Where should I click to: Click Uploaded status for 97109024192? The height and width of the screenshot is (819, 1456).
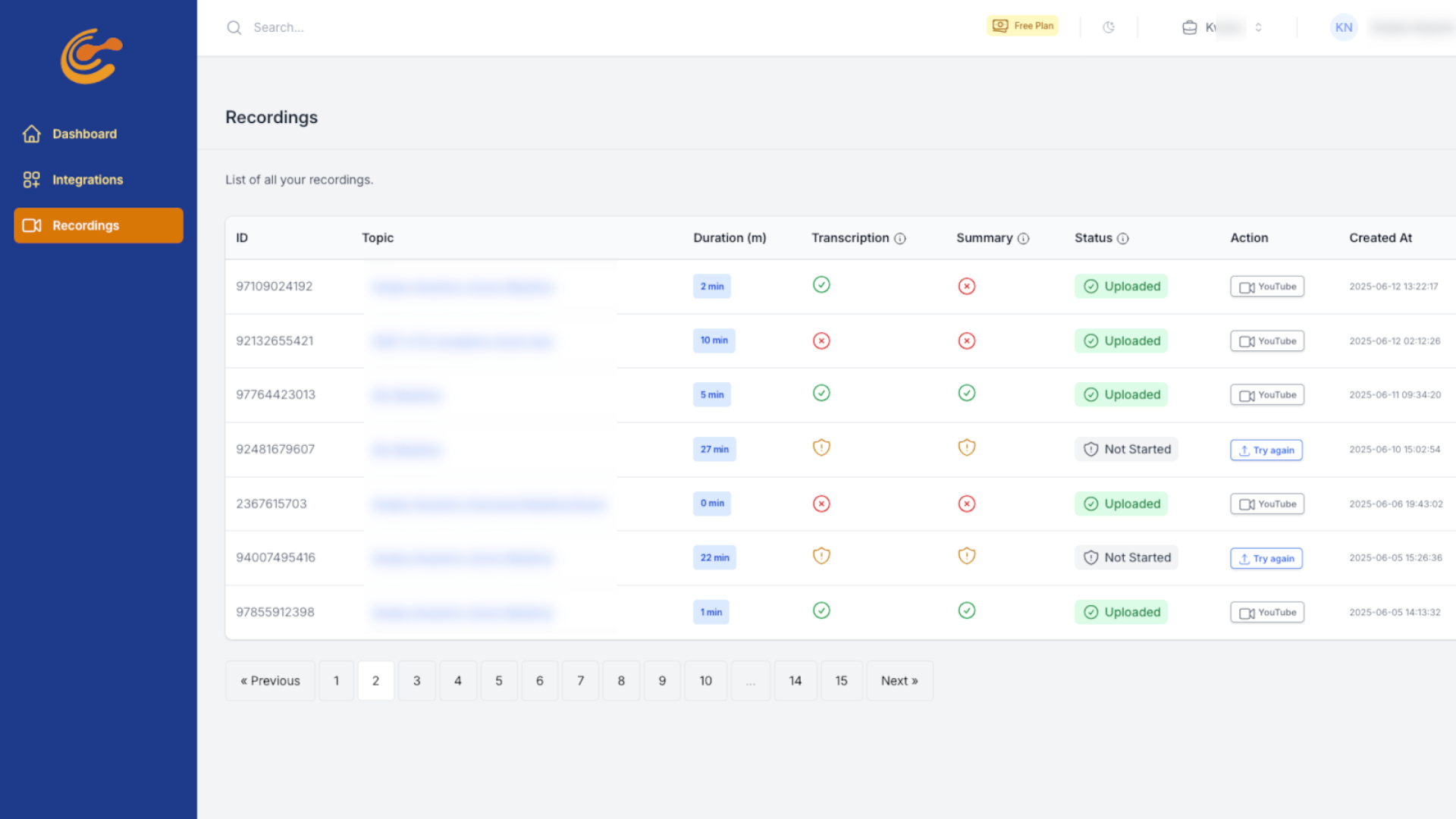click(1121, 286)
